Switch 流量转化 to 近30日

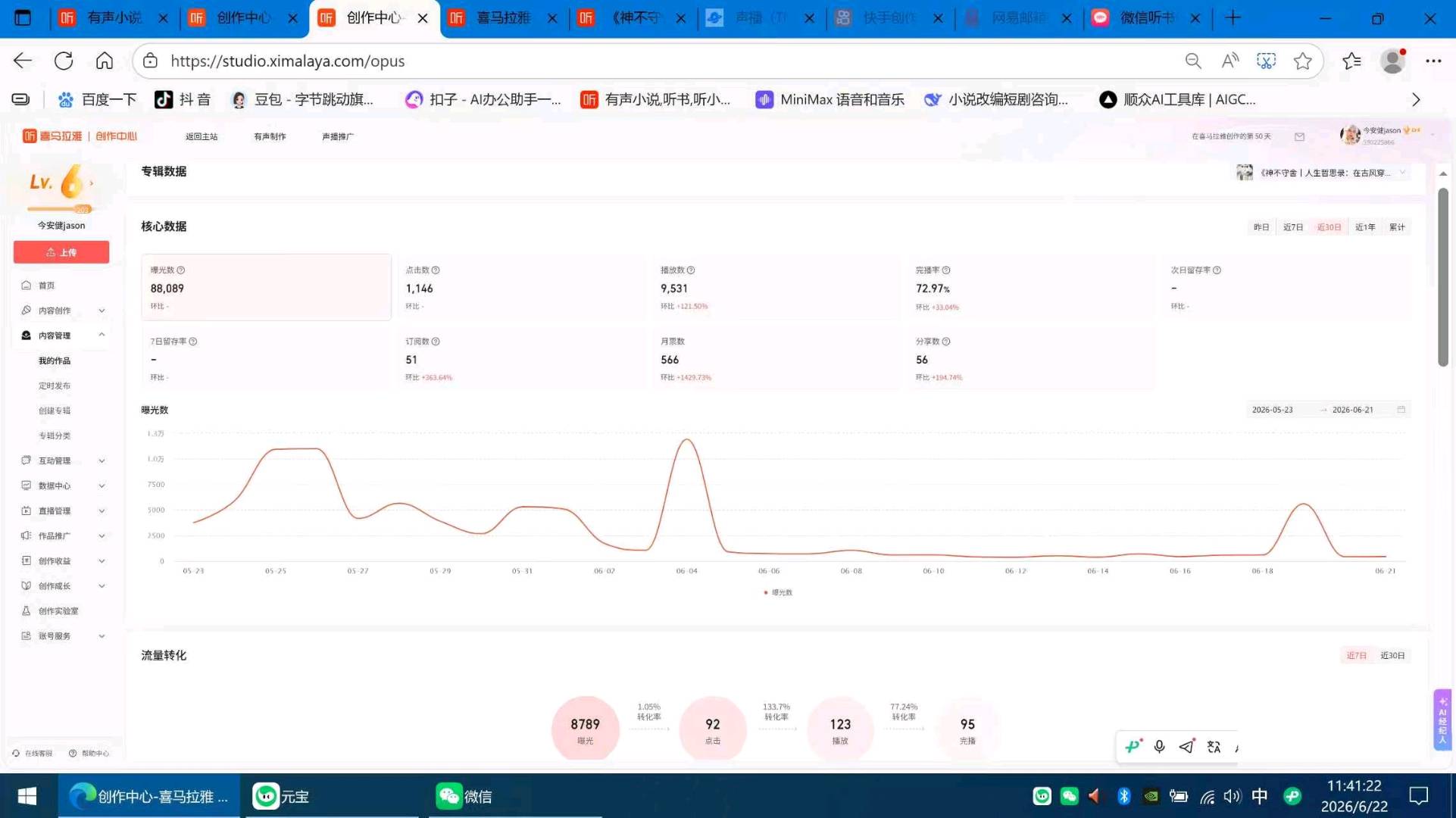pos(1392,656)
